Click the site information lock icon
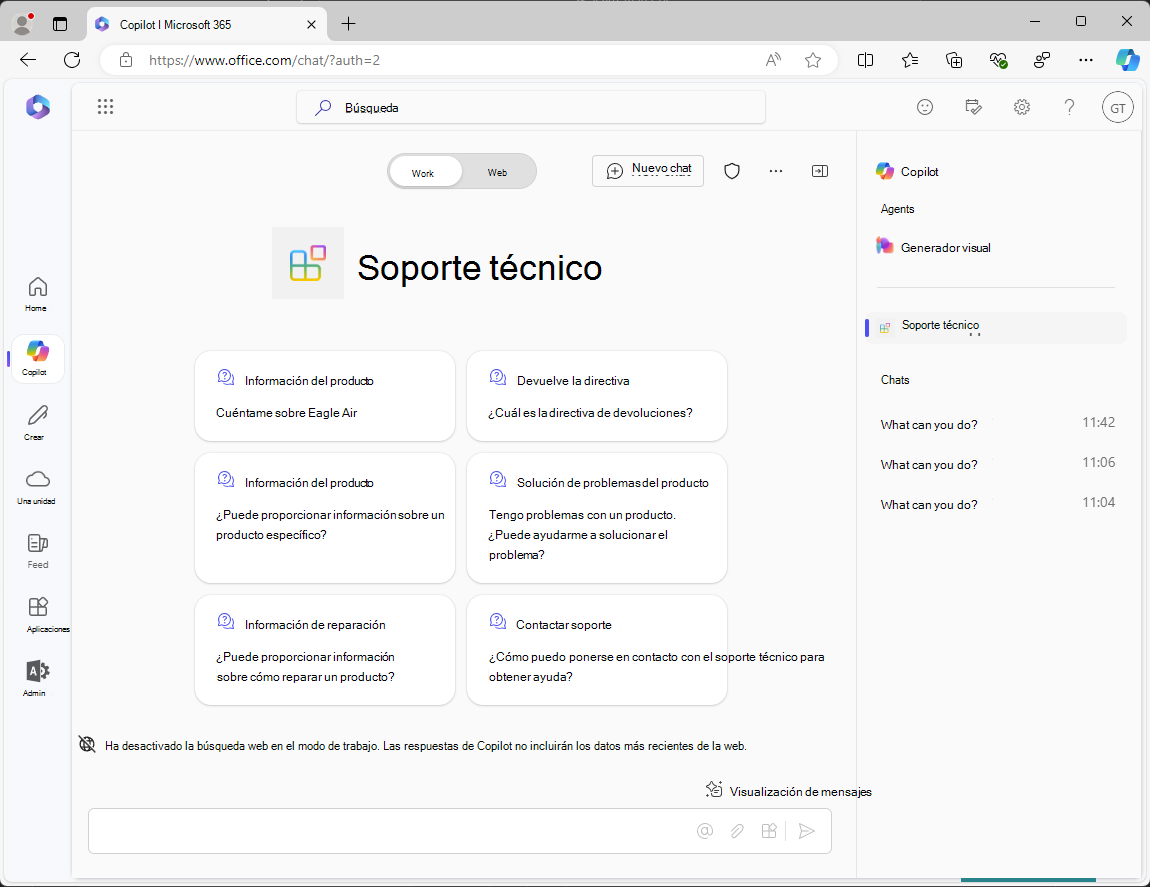The height and width of the screenshot is (887, 1150). 126,60
